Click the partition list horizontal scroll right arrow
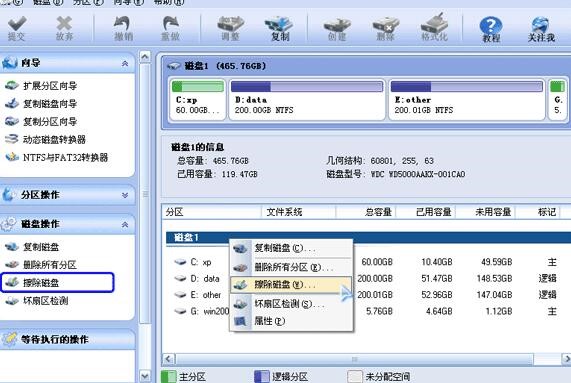This screenshot has width=571, height=383. (x=566, y=359)
